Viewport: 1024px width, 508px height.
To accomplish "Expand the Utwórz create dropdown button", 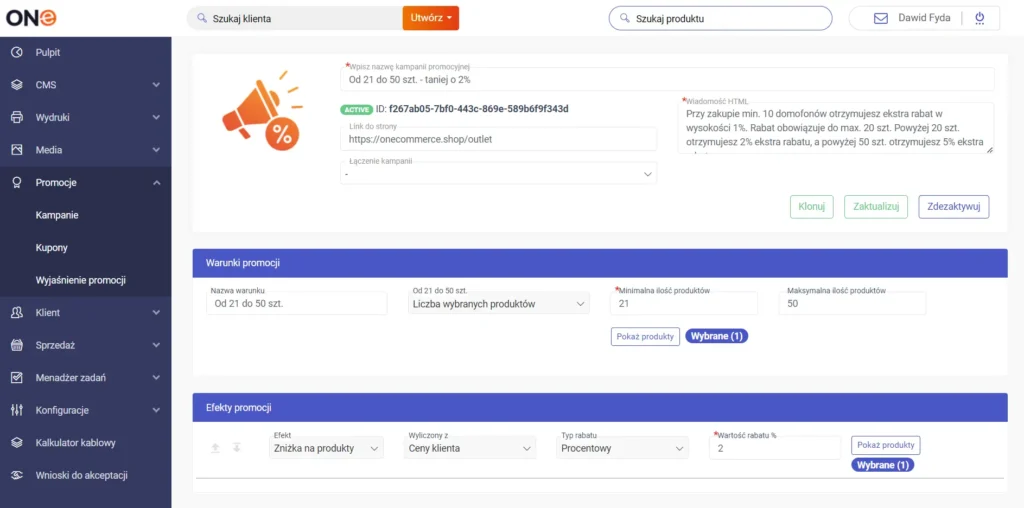I will tap(431, 18).
